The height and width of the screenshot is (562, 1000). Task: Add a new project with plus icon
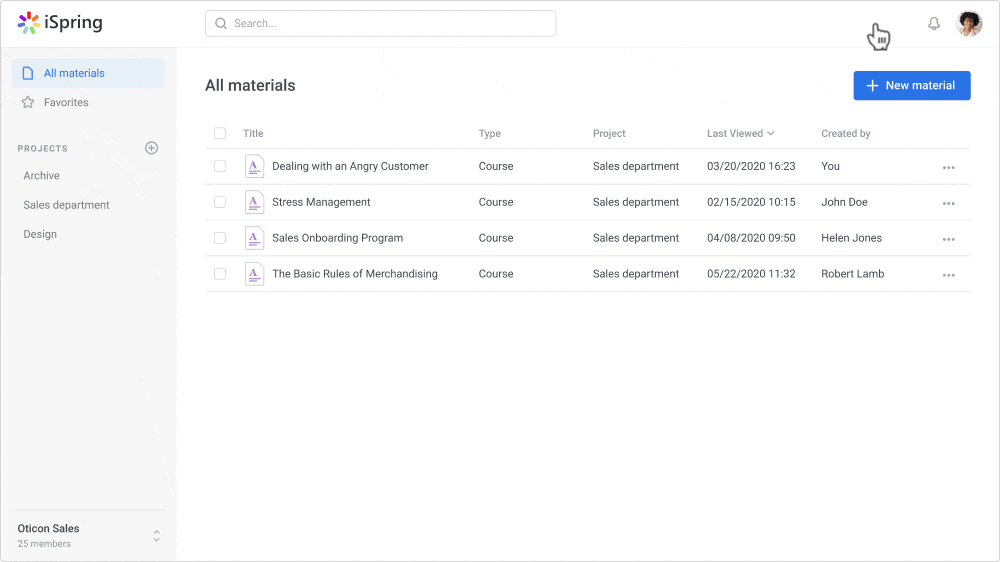coord(151,148)
